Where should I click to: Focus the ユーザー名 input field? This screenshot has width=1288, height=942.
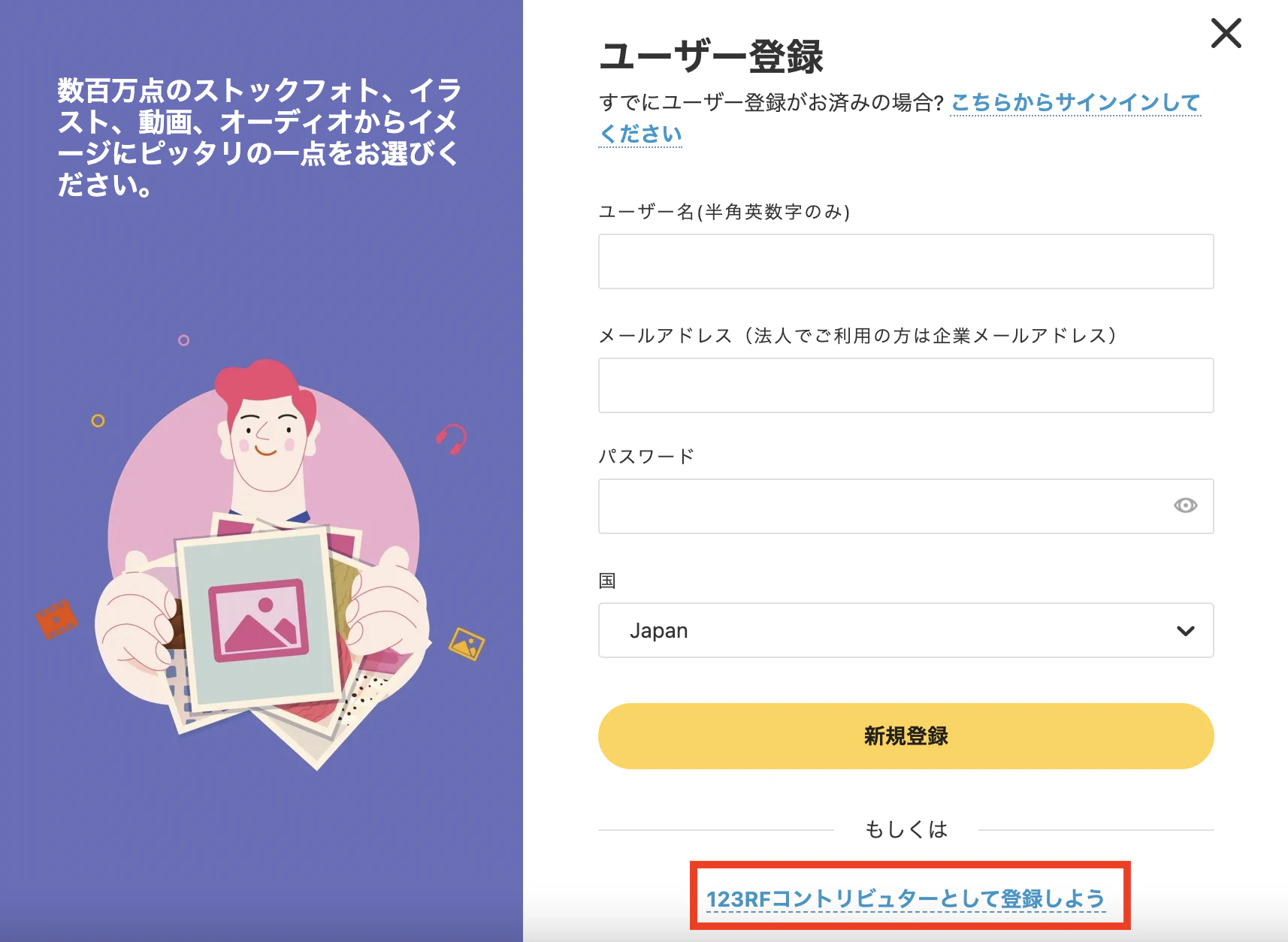pos(906,261)
